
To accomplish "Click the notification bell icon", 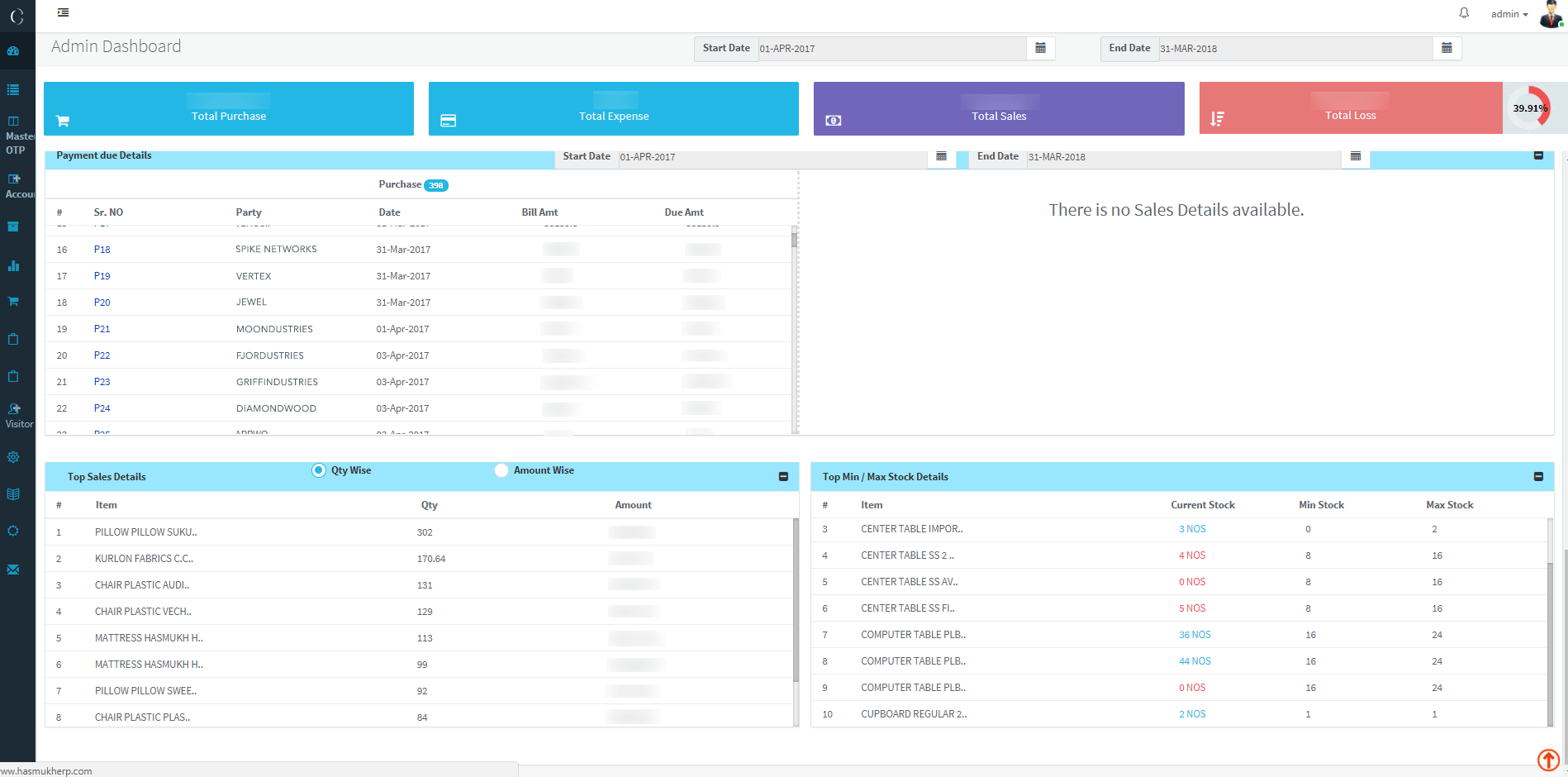I will point(1464,13).
